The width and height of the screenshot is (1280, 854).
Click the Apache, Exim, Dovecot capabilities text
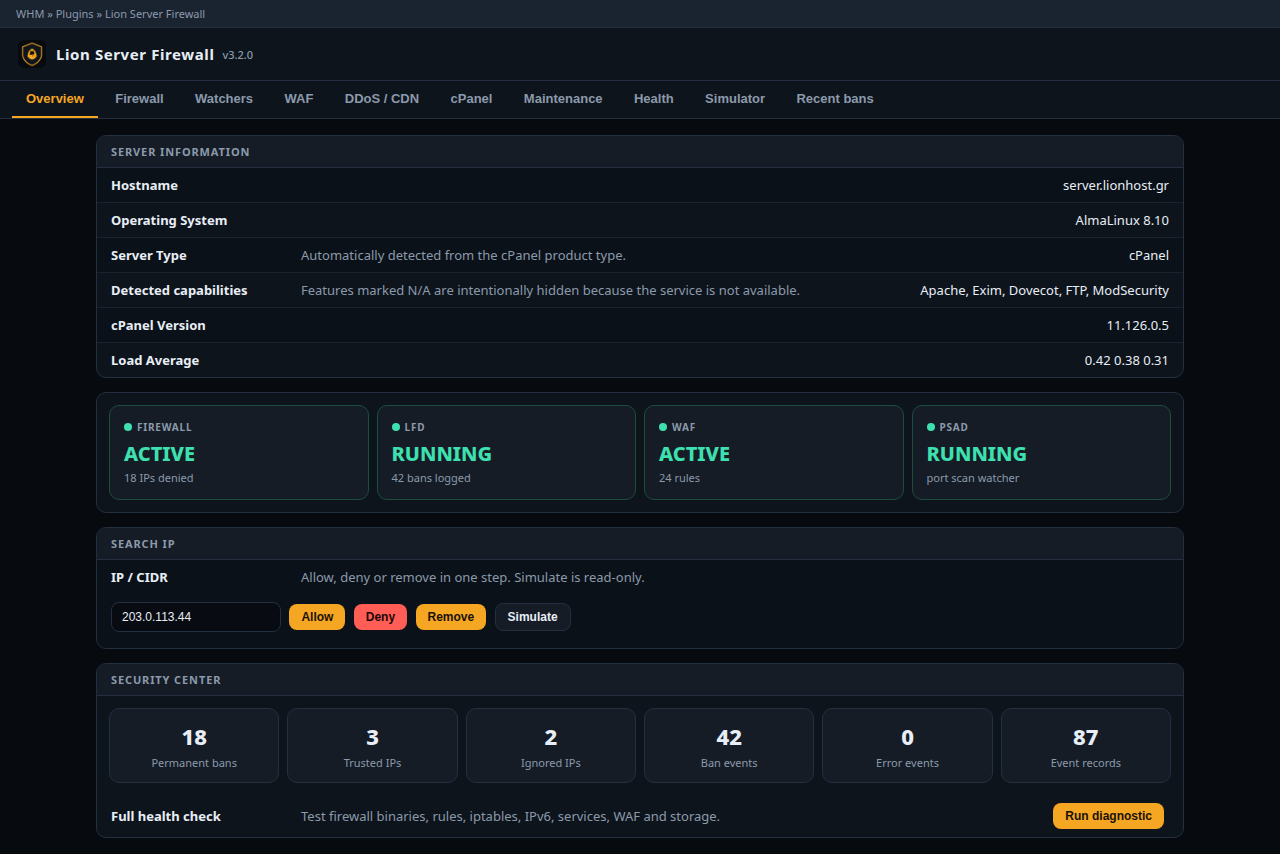tap(1044, 291)
